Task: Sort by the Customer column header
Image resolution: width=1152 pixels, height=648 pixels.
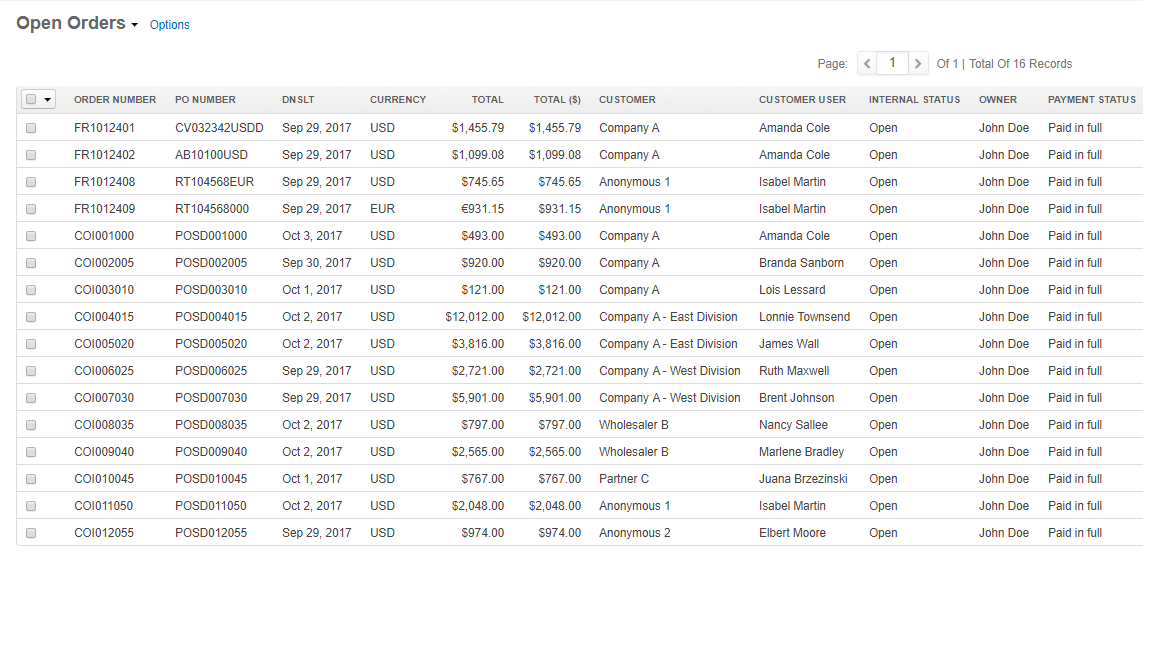Action: 627,100
